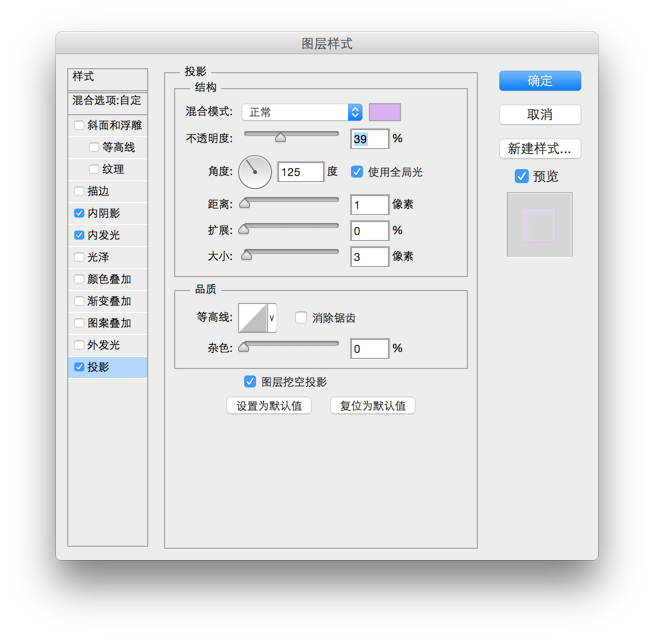Screen dimensions: 654x640
Task: Enable the 颜色叠加 effect checkbox
Action: (x=79, y=279)
